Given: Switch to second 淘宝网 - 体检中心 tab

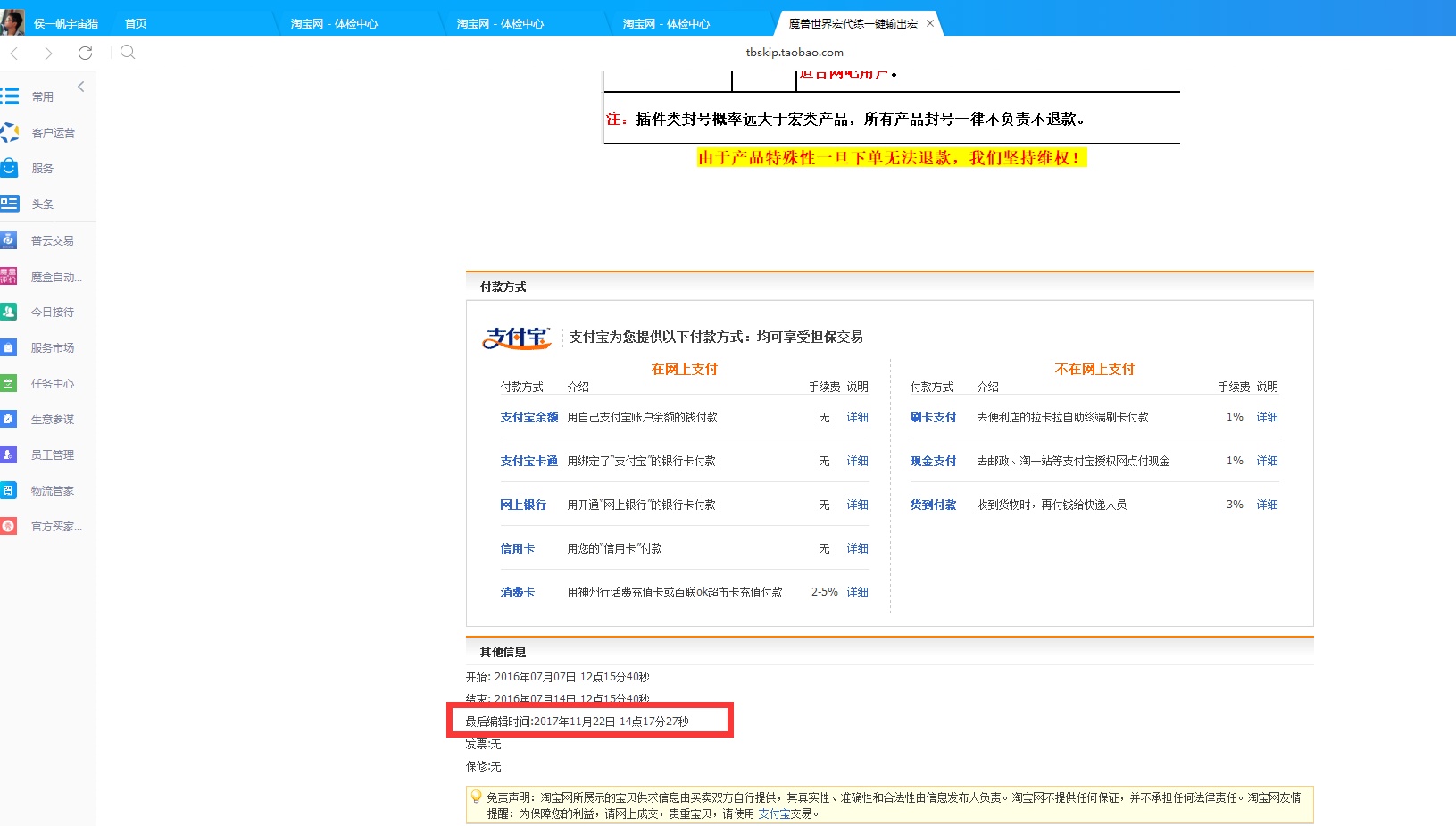Looking at the screenshot, I should coord(500,24).
